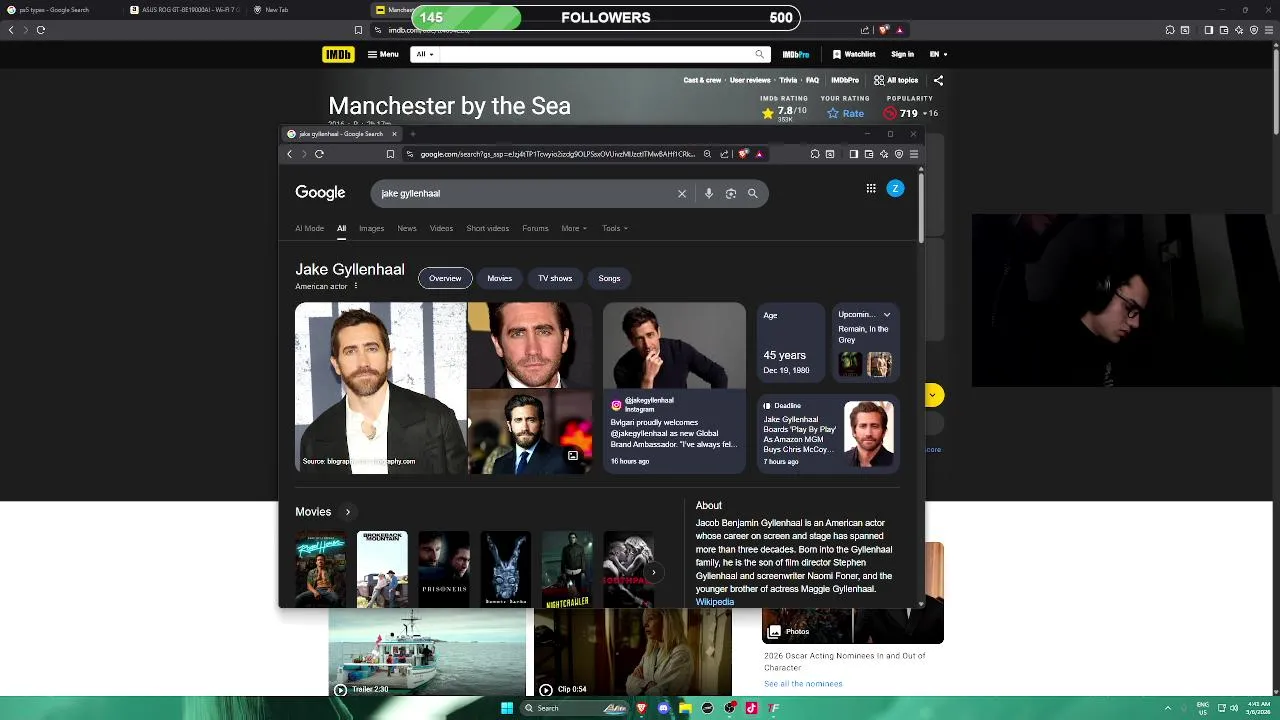The image size is (1280, 720).
Task: Switch to the News results tab
Action: [407, 228]
